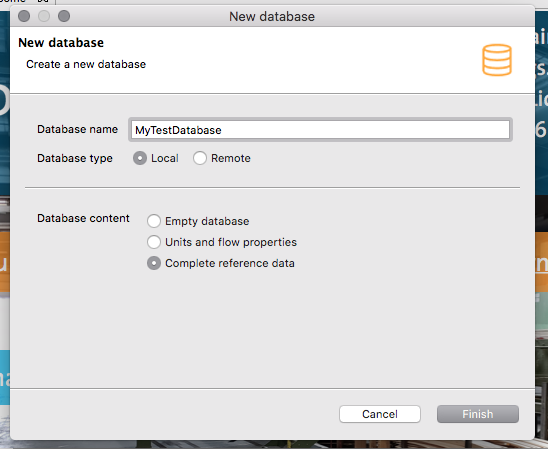The height and width of the screenshot is (449, 548).
Task: Click the disabled minimize window button
Action: [x=44, y=16]
